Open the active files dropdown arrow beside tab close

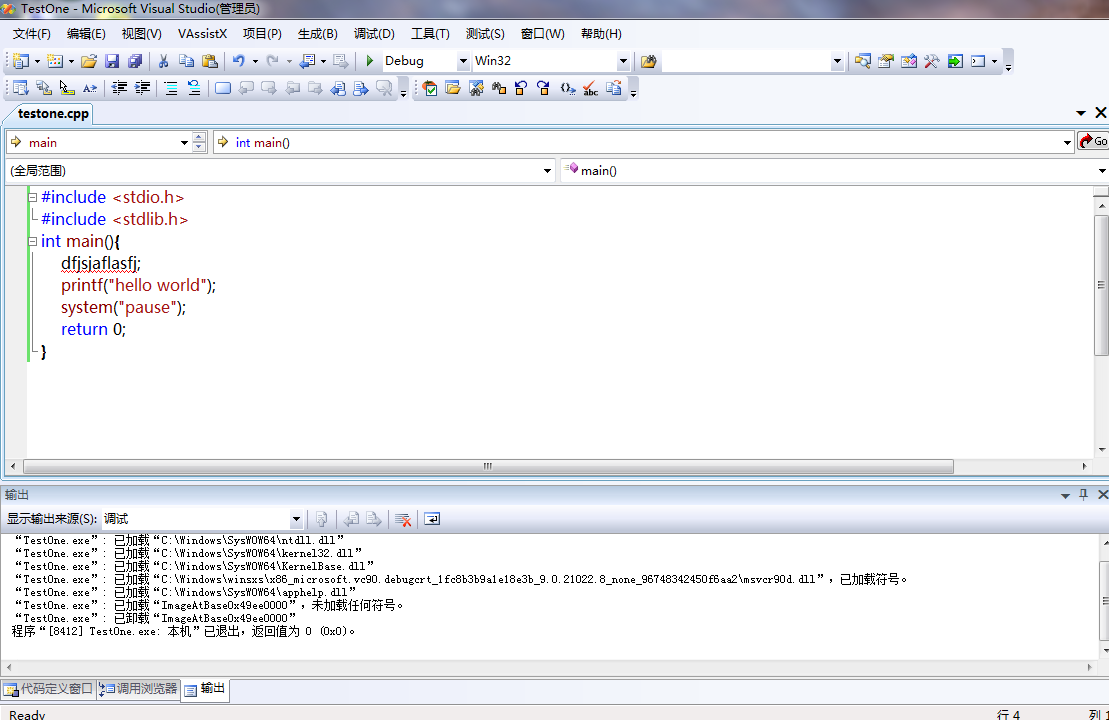click(x=1081, y=113)
